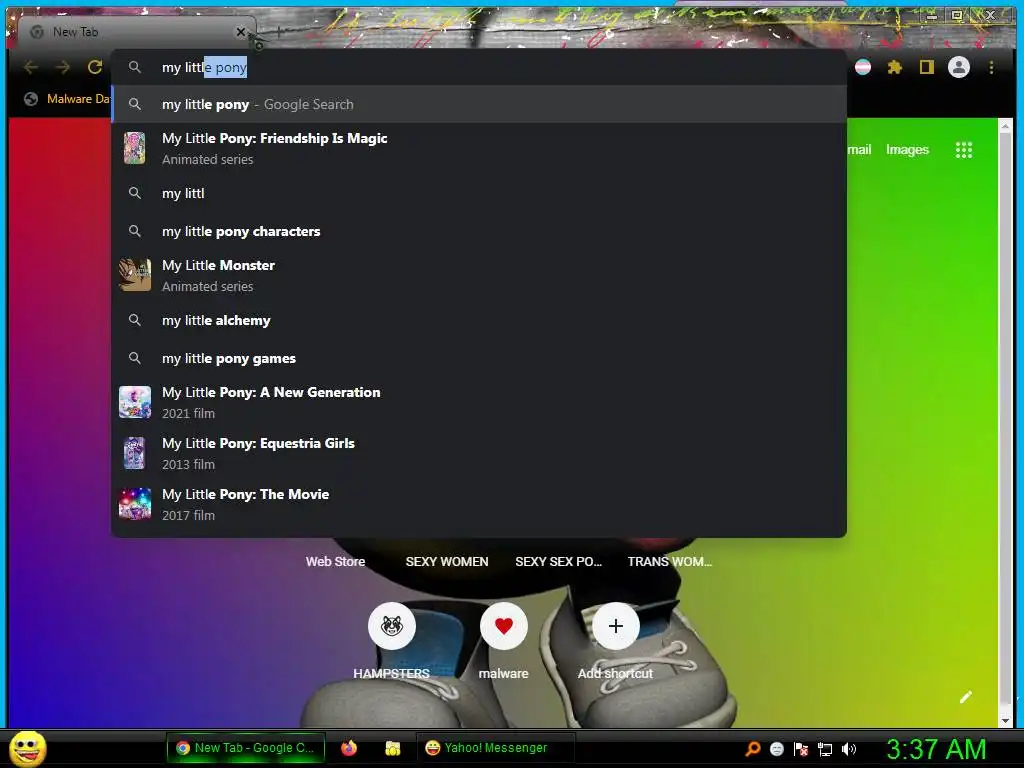Select 'my little alchemy' suggestion
1024x768 pixels.
(479, 320)
